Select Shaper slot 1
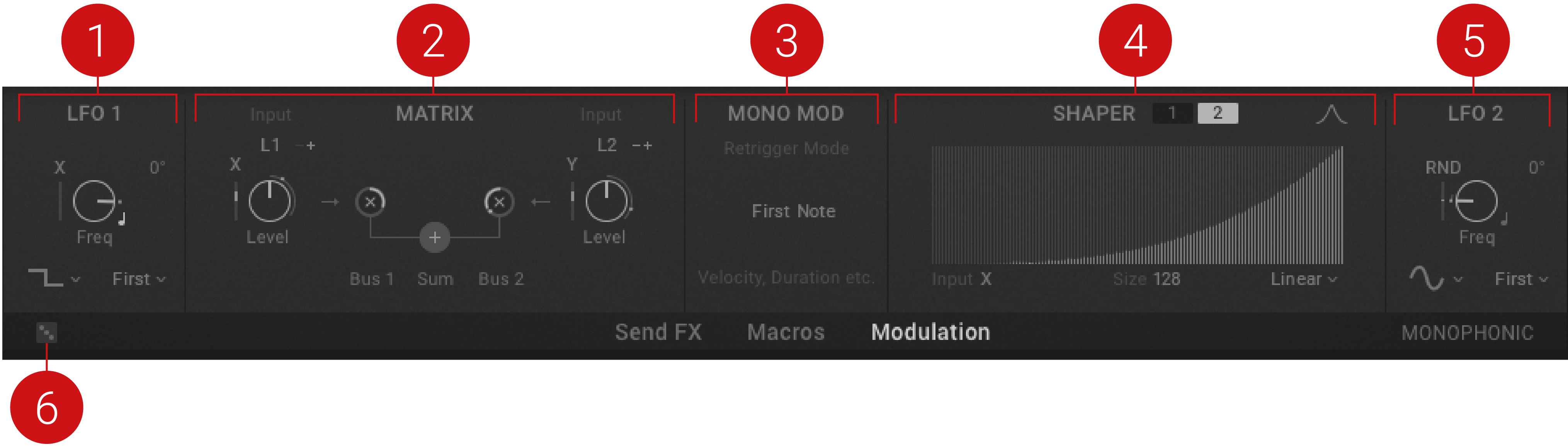Viewport: 1568px width, 447px height. [1172, 113]
